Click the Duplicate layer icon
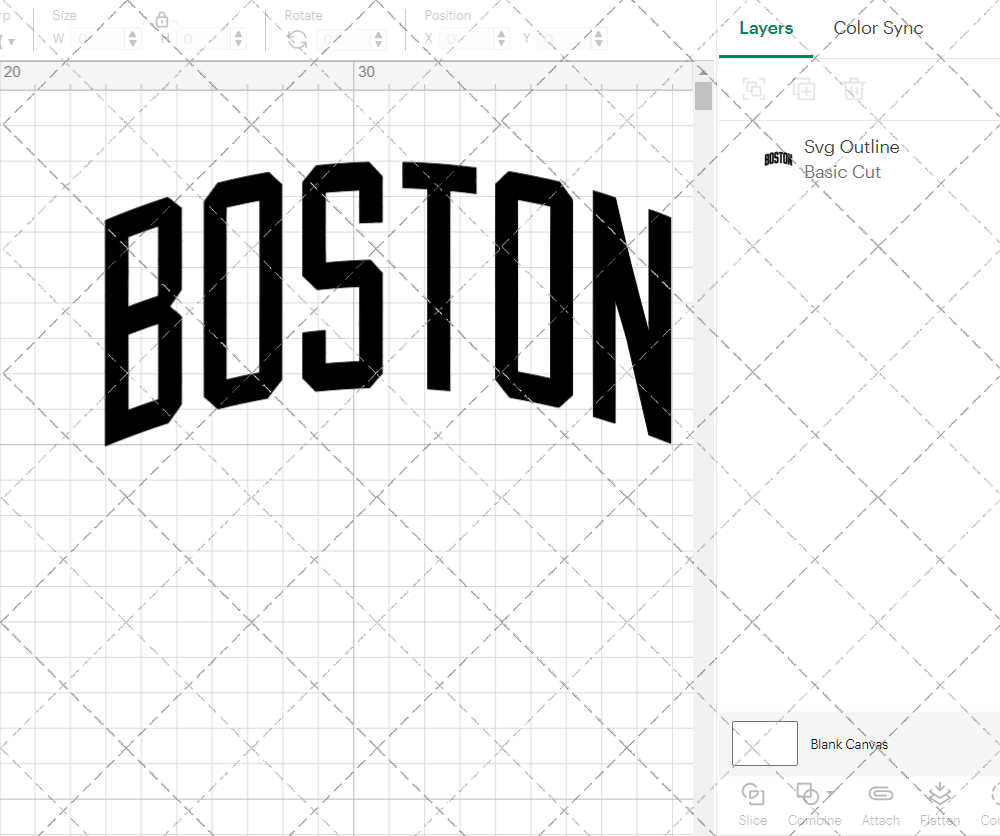The width and height of the screenshot is (1000, 836). tap(803, 89)
